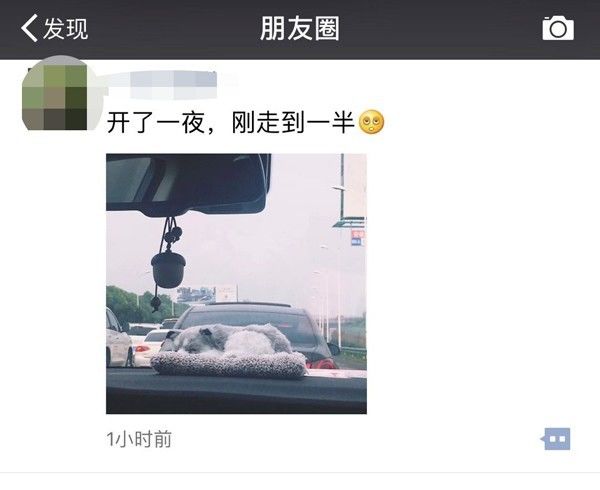Tap the camera icon to post
600x490 pixels.
click(x=558, y=28)
